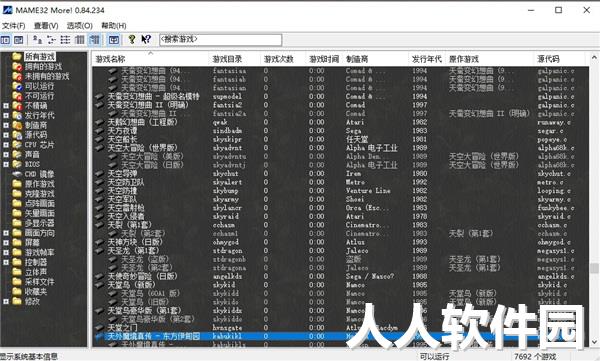The image size is (600, 361).
Task: Expand the 制造商 tree folder
Action: click(x=6, y=125)
